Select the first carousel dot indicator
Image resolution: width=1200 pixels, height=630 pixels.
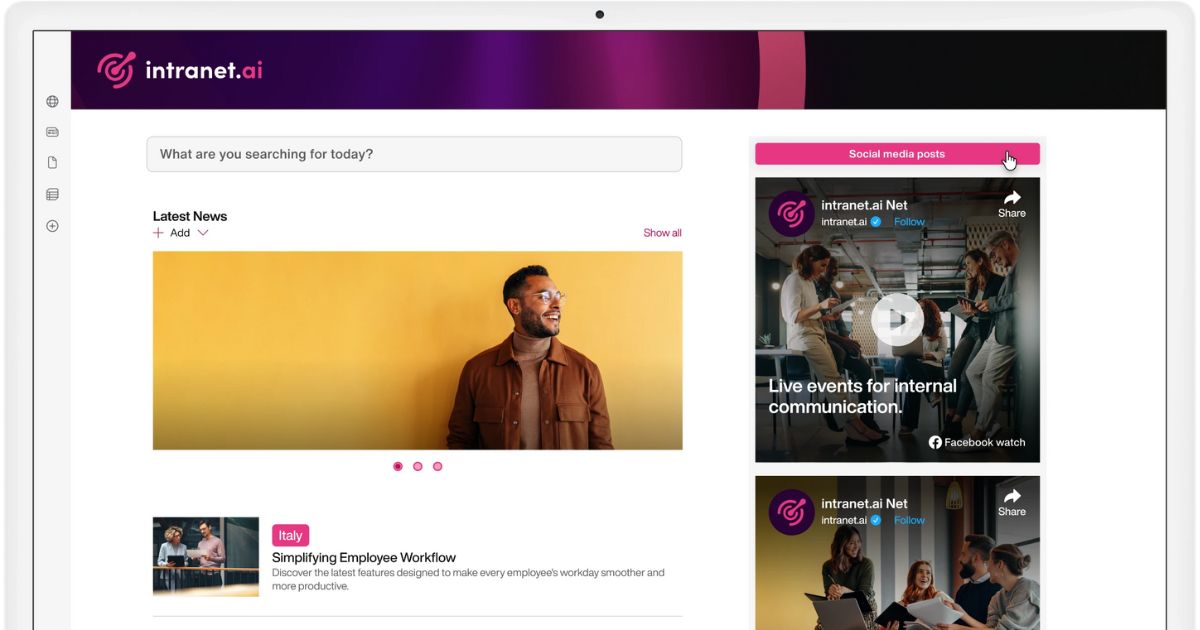(398, 466)
